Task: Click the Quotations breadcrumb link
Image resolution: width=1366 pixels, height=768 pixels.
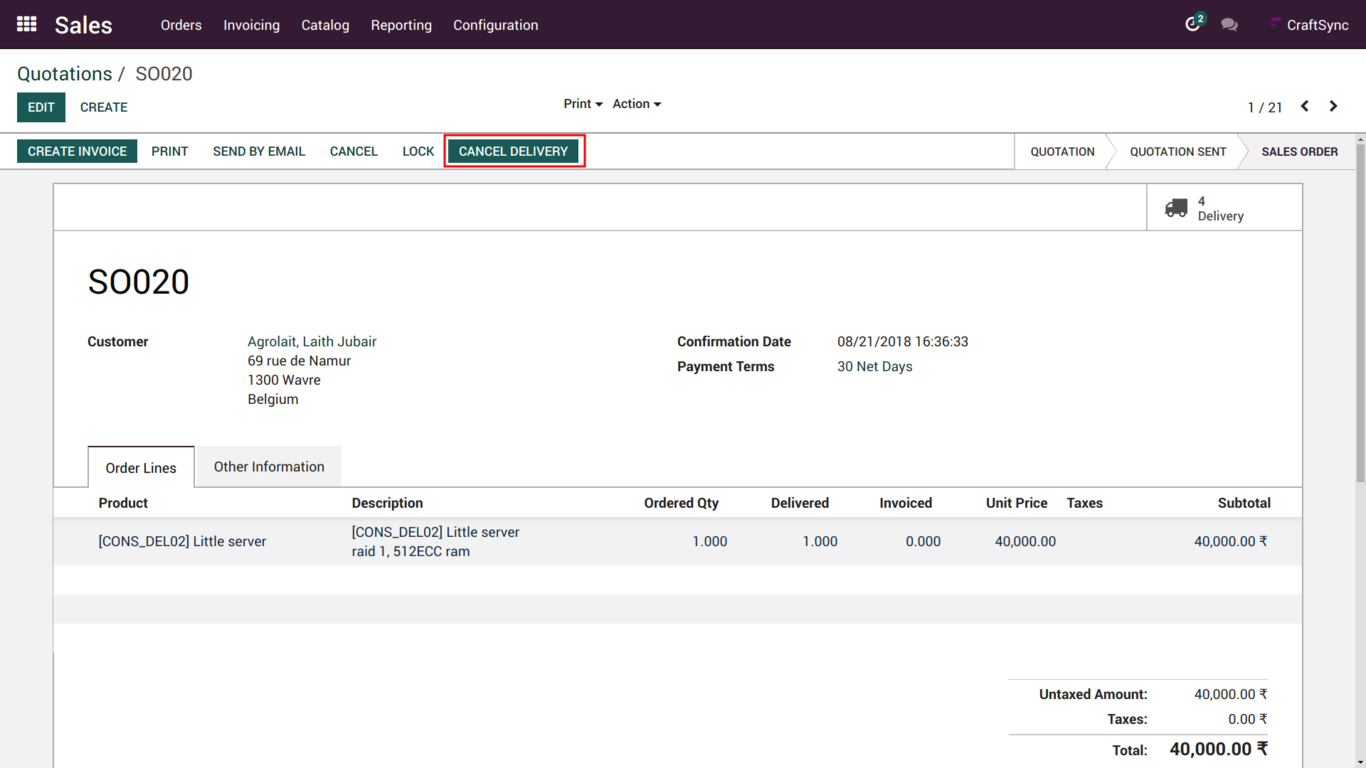Action: 64,74
